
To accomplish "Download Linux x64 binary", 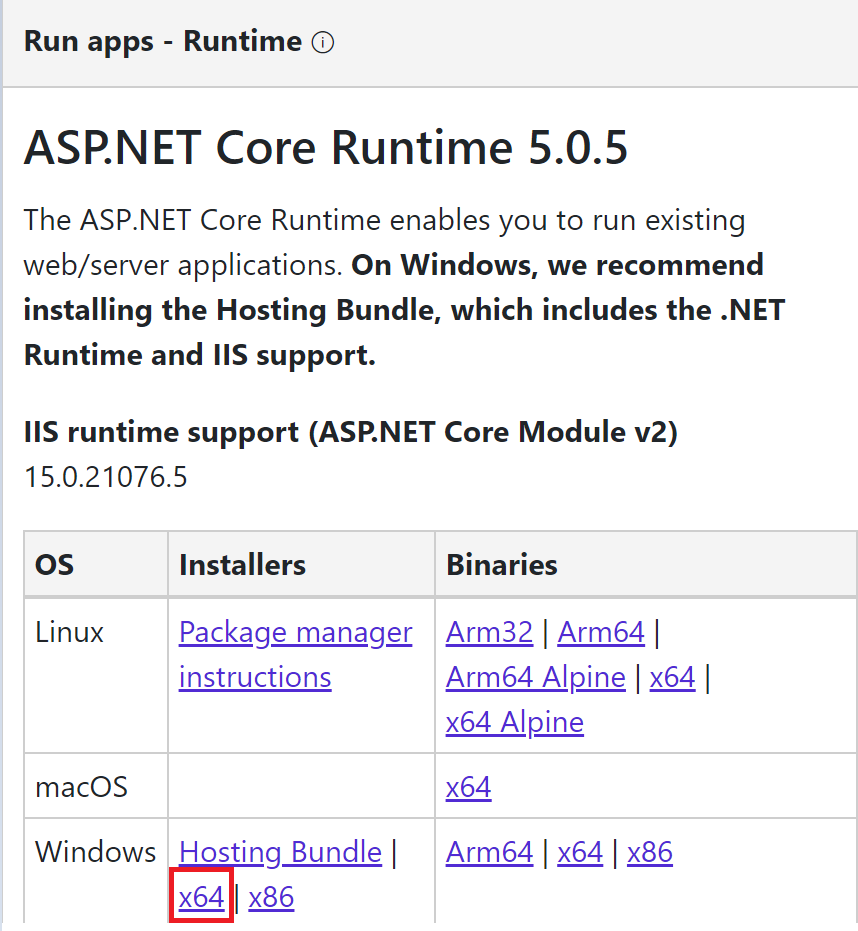I will point(672,677).
